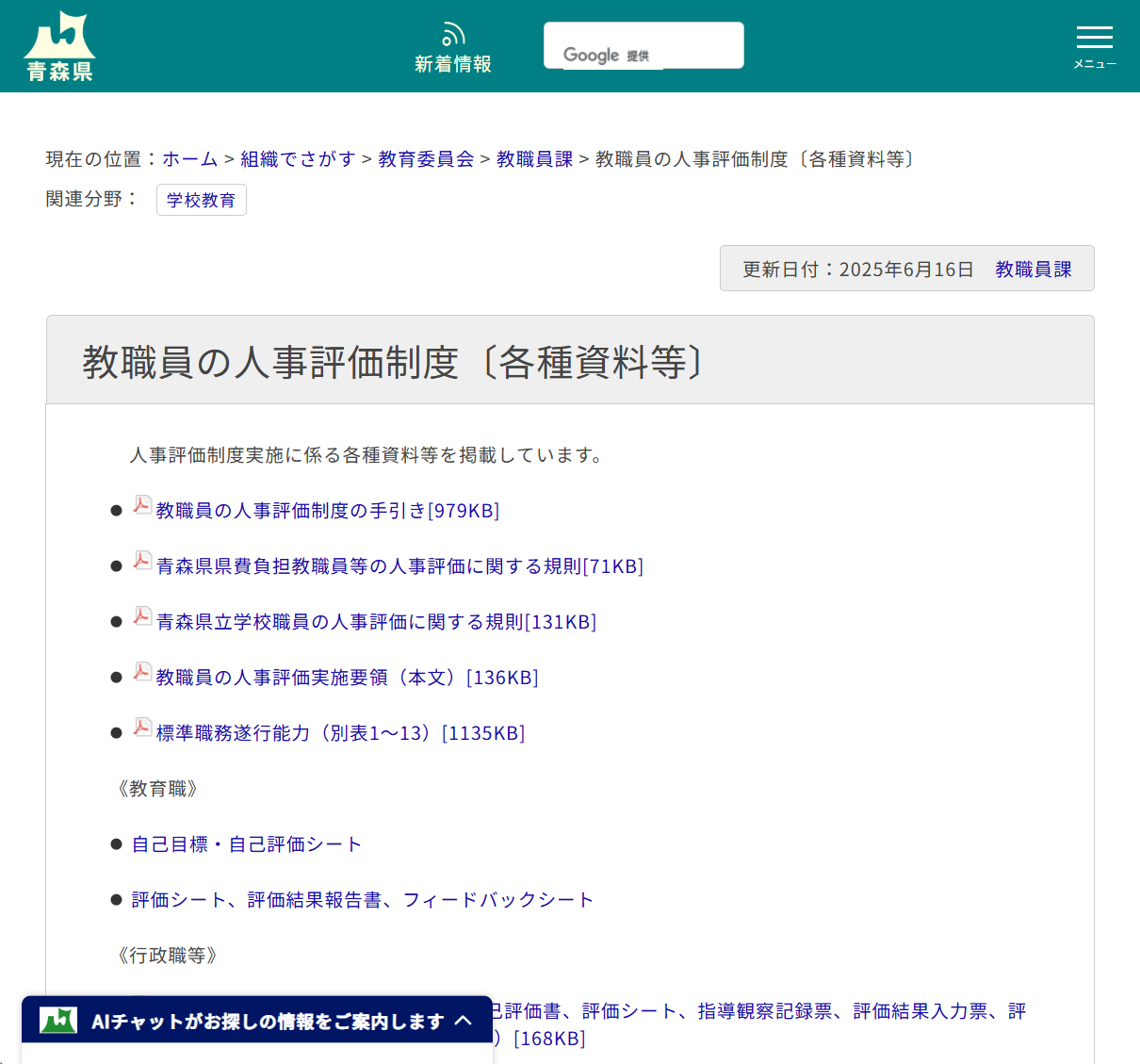1140x1064 pixels.
Task: Click the PDF icon beside 教職員の人事評価制度の手引き
Action: pyautogui.click(x=141, y=505)
